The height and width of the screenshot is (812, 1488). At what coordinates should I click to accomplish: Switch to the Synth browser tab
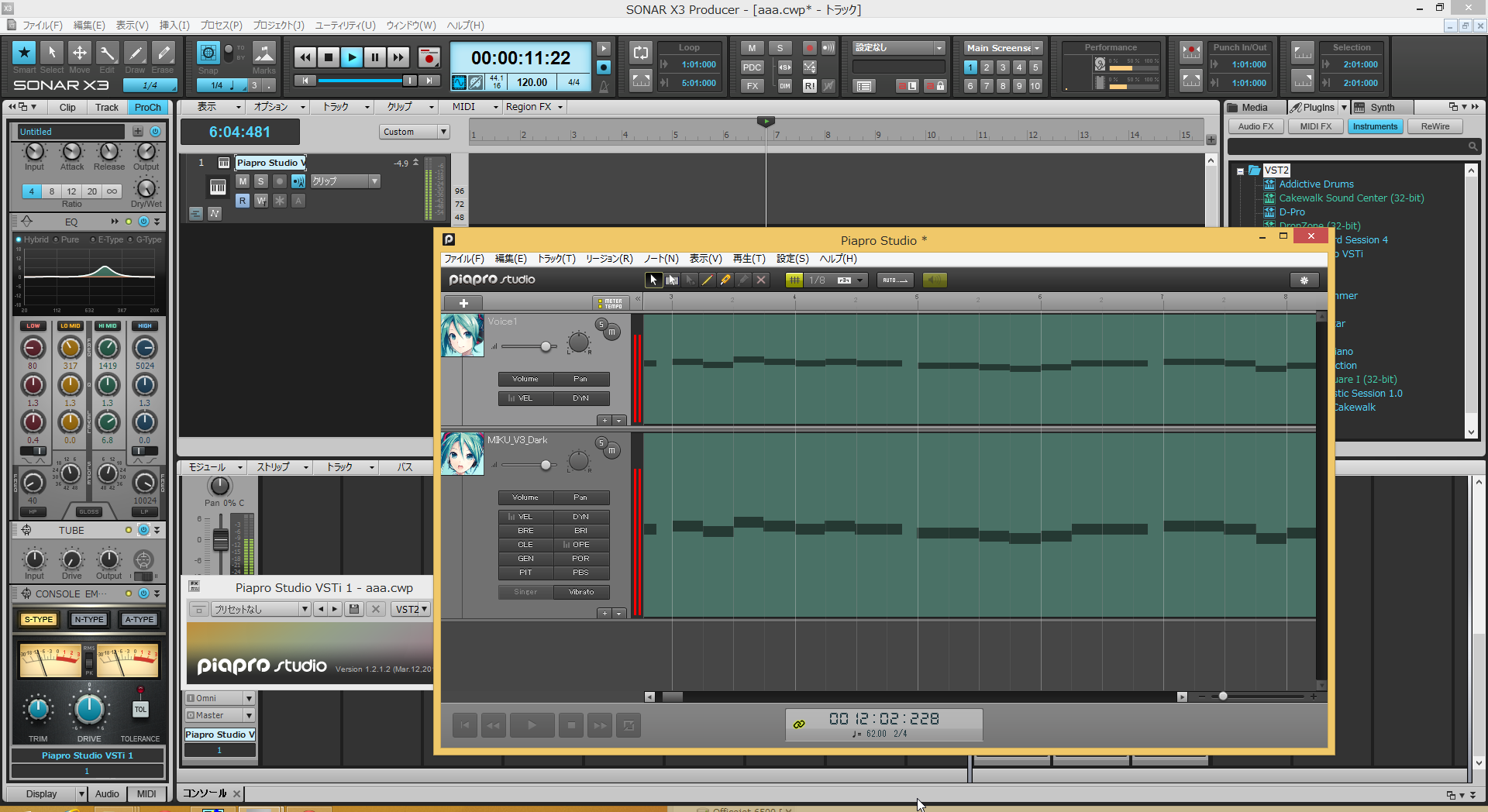pos(1382,107)
